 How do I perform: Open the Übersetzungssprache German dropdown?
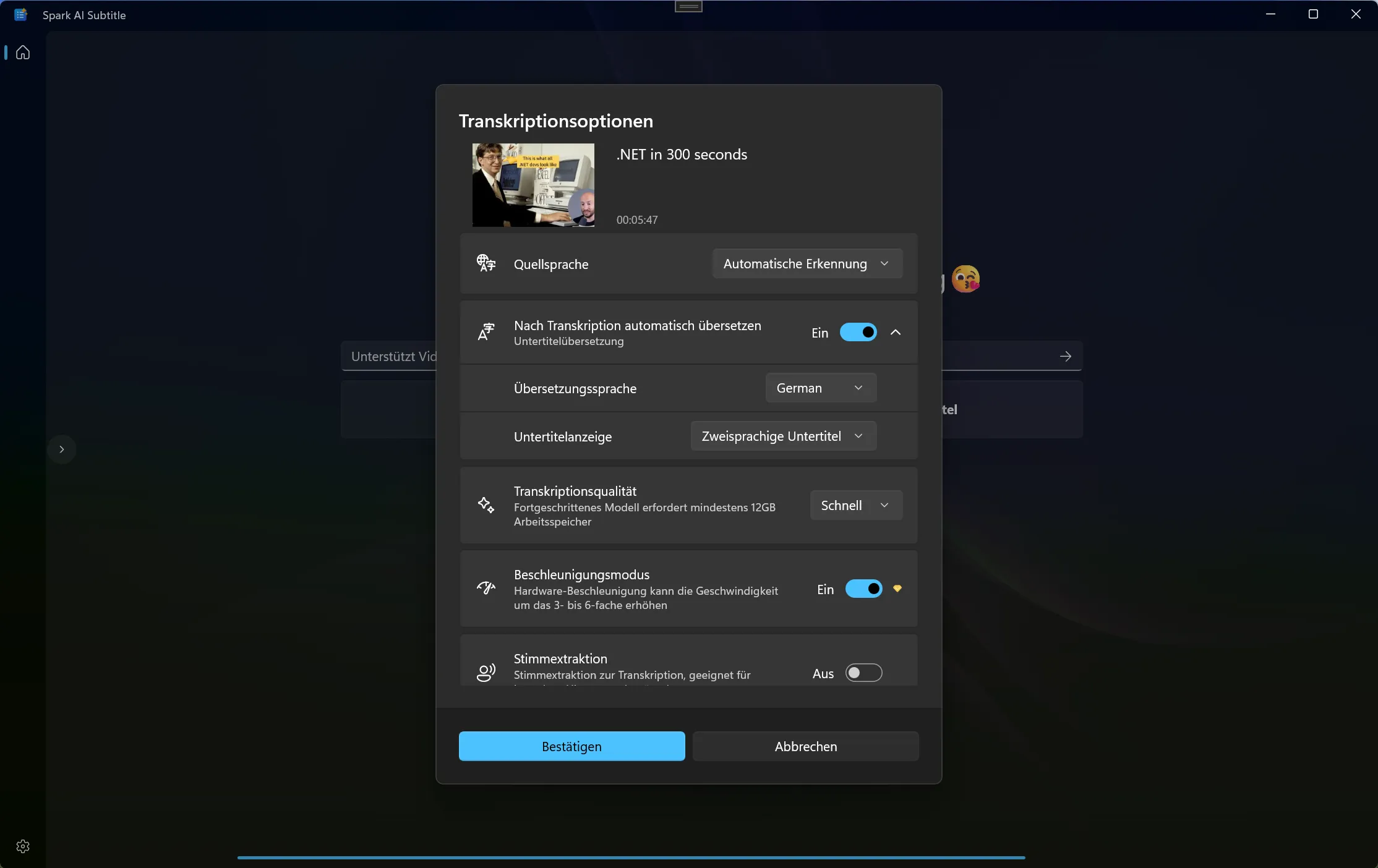click(820, 388)
